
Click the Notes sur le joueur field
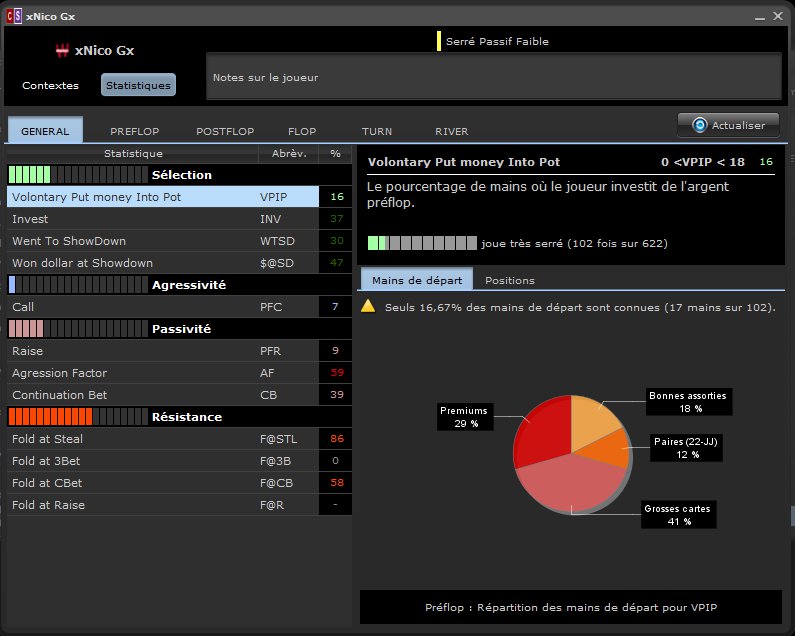coord(493,77)
